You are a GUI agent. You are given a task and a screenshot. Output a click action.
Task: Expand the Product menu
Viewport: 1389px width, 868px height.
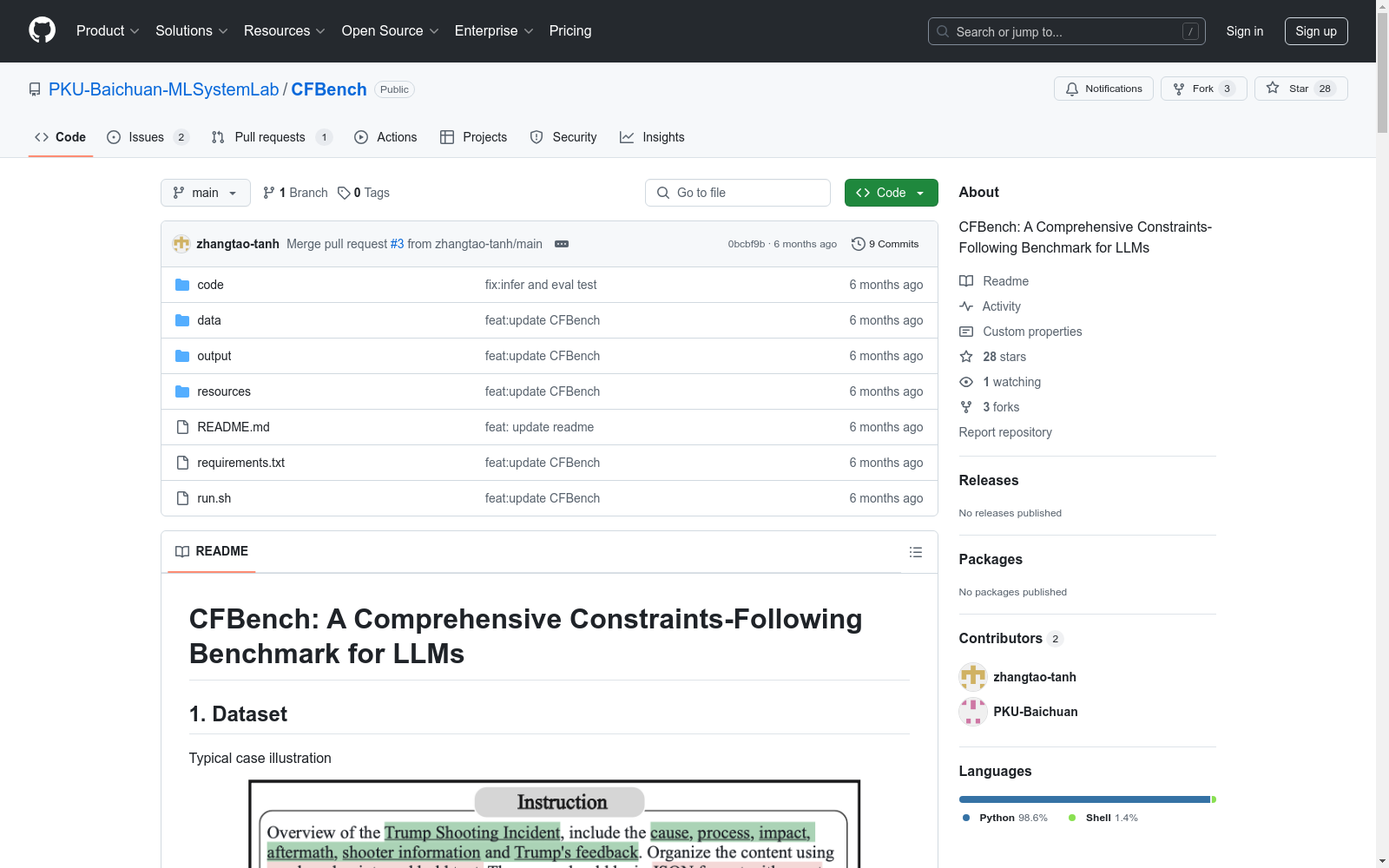pyautogui.click(x=108, y=31)
